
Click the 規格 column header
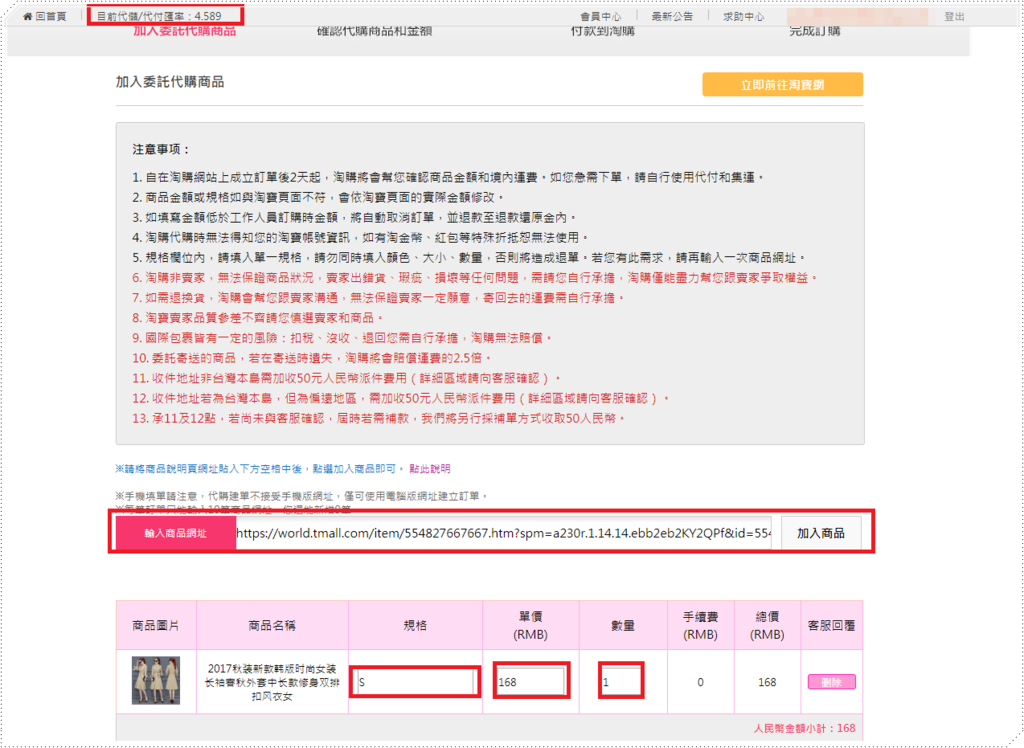(415, 625)
